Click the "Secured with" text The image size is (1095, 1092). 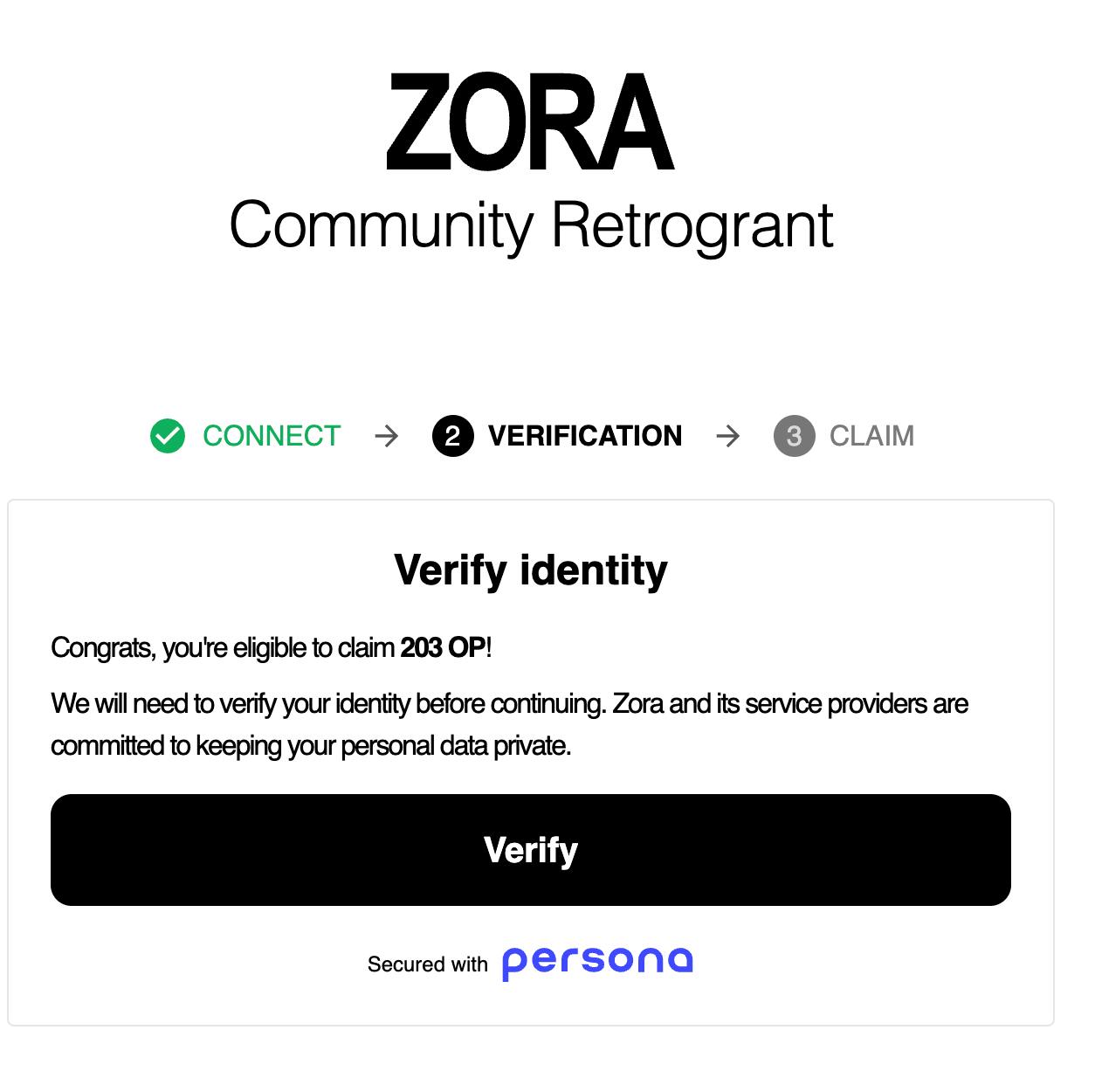pos(427,964)
